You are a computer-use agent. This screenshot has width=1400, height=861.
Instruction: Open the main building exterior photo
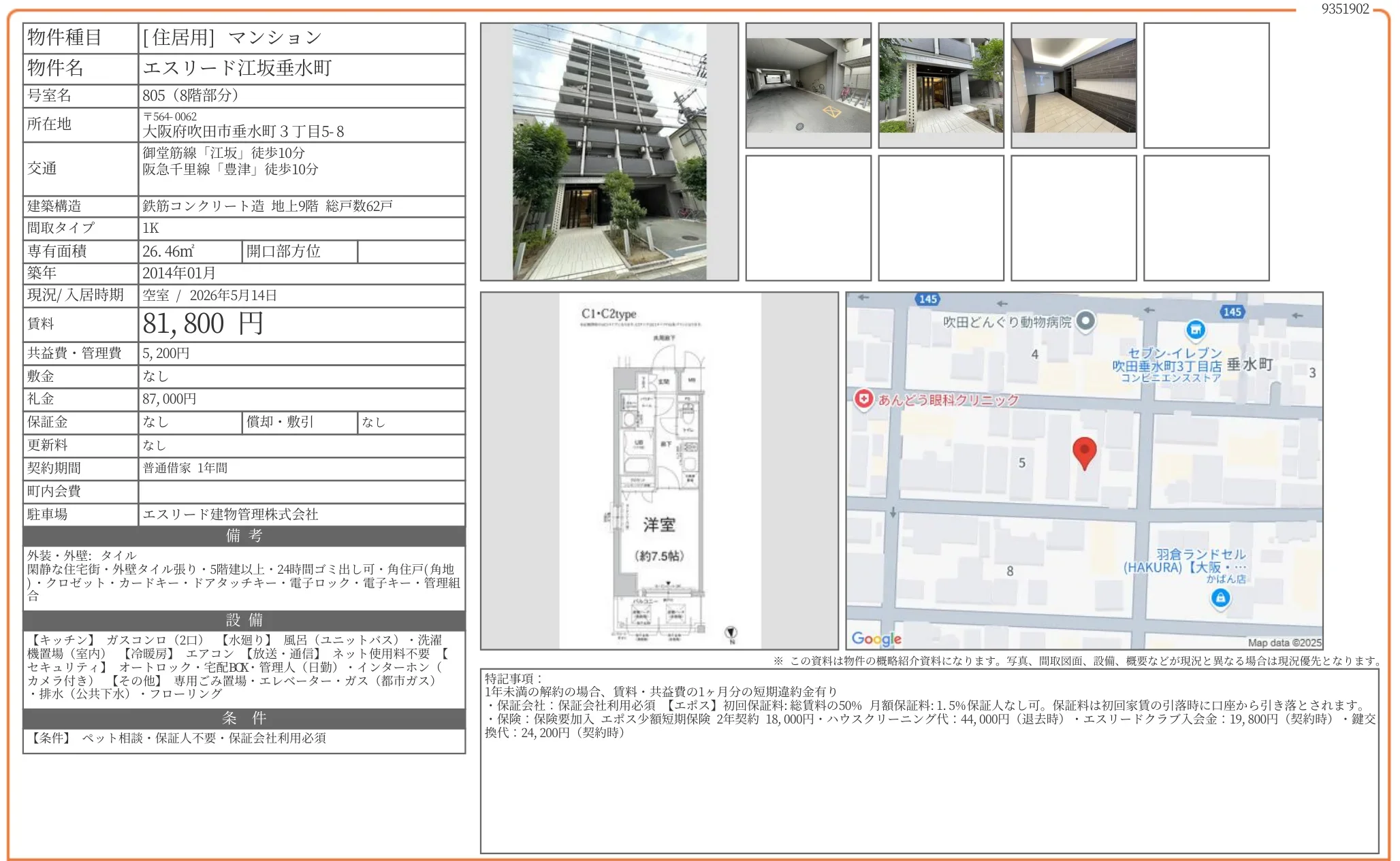pos(609,152)
